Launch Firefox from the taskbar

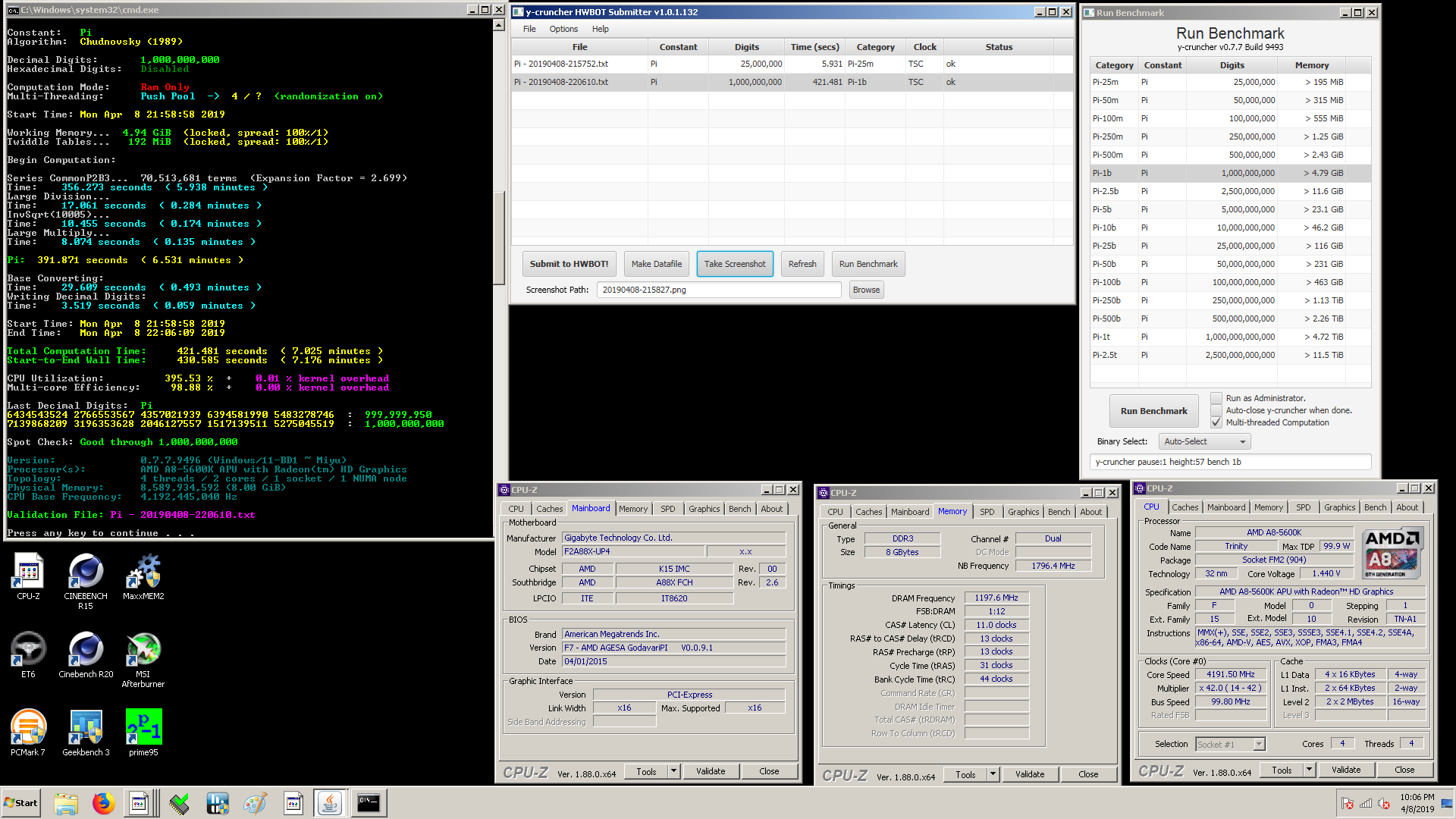click(103, 803)
